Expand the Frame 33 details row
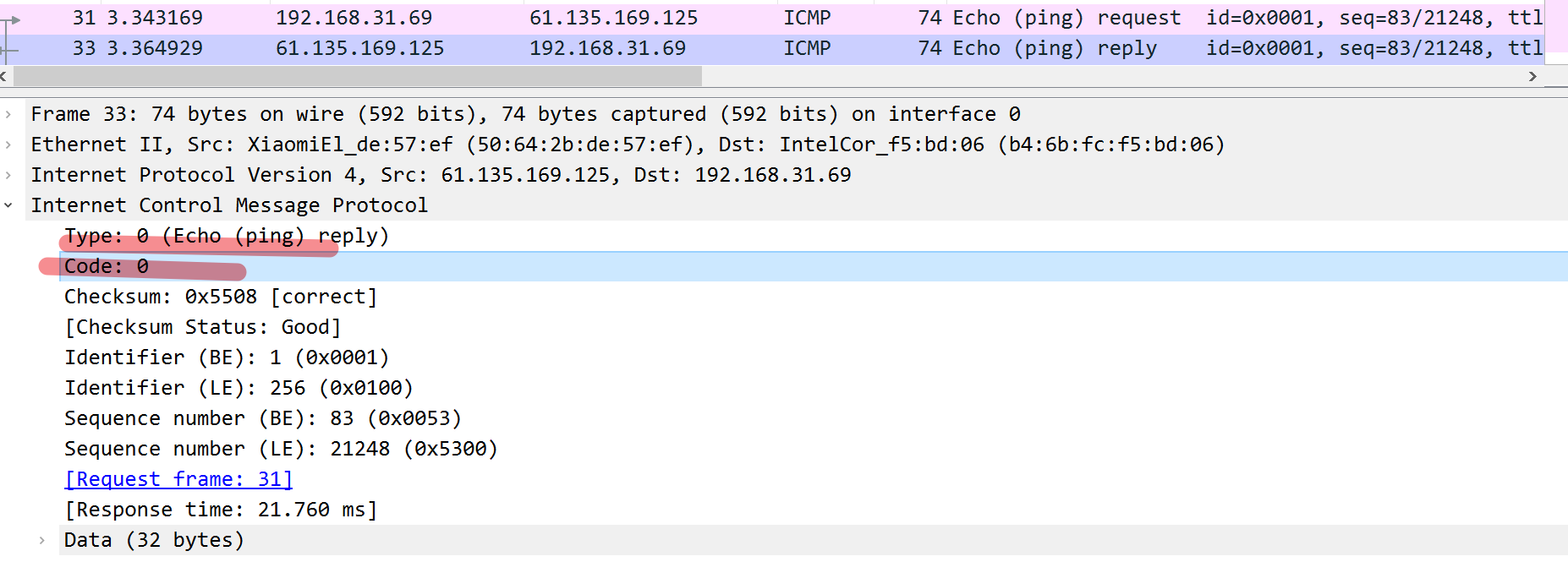 pos(8,114)
